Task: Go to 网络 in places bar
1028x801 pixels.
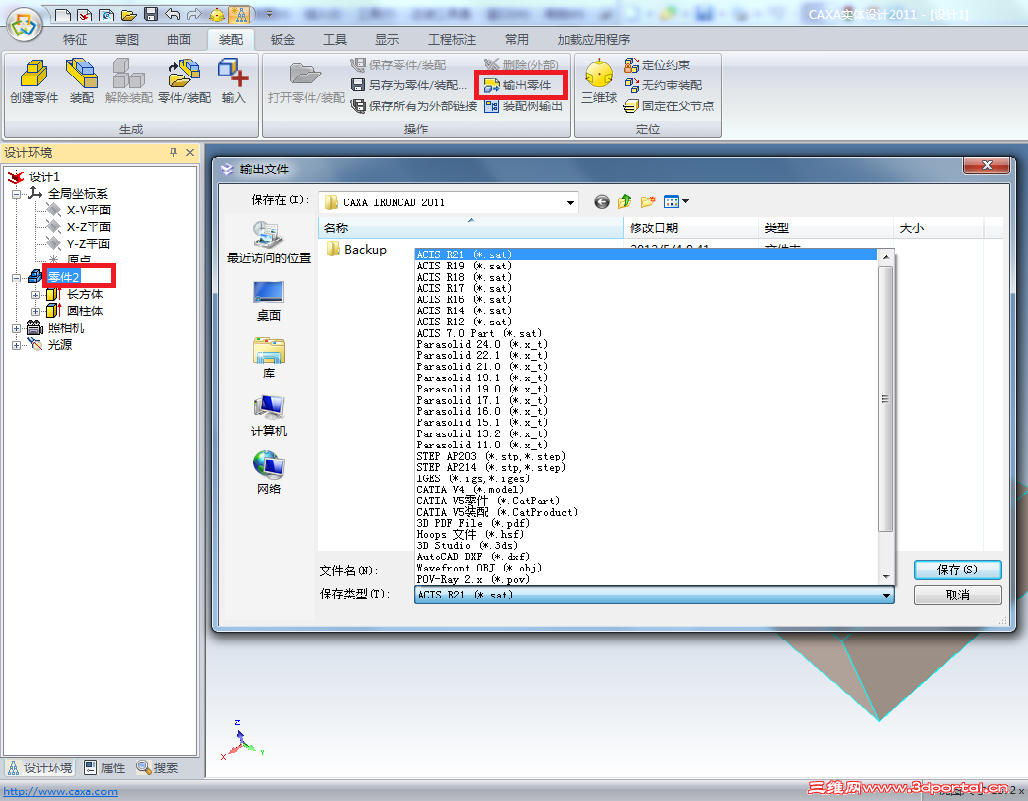Action: [x=268, y=473]
